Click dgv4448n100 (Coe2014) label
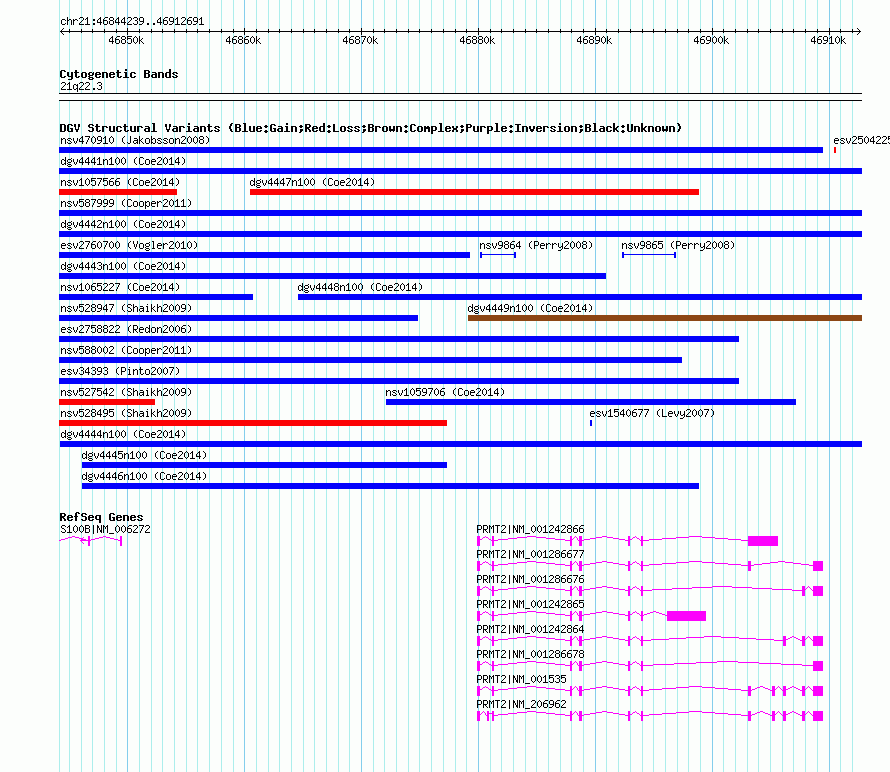This screenshot has height=772, width=890. 360,287
